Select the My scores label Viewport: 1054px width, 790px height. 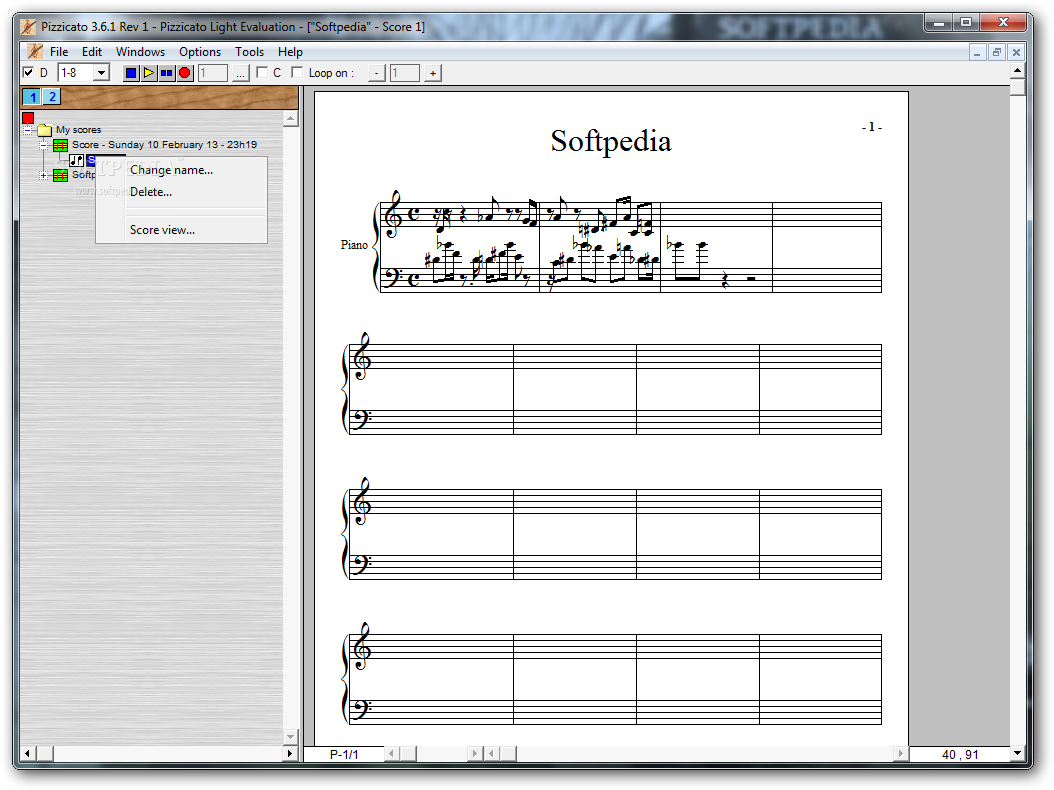[x=79, y=130]
